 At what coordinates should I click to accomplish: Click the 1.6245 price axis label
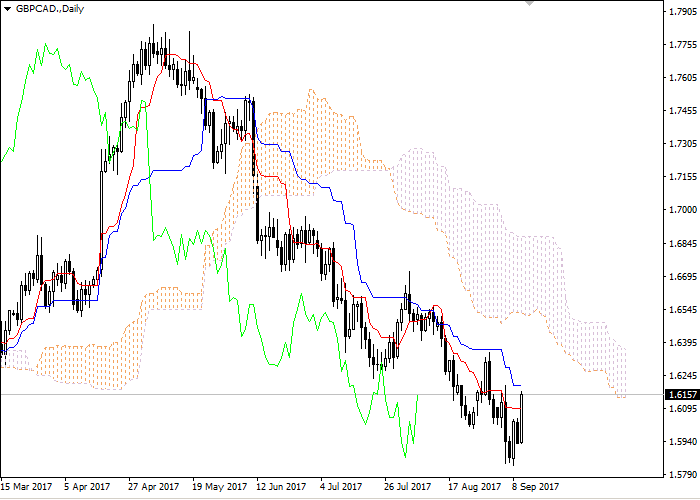(683, 376)
